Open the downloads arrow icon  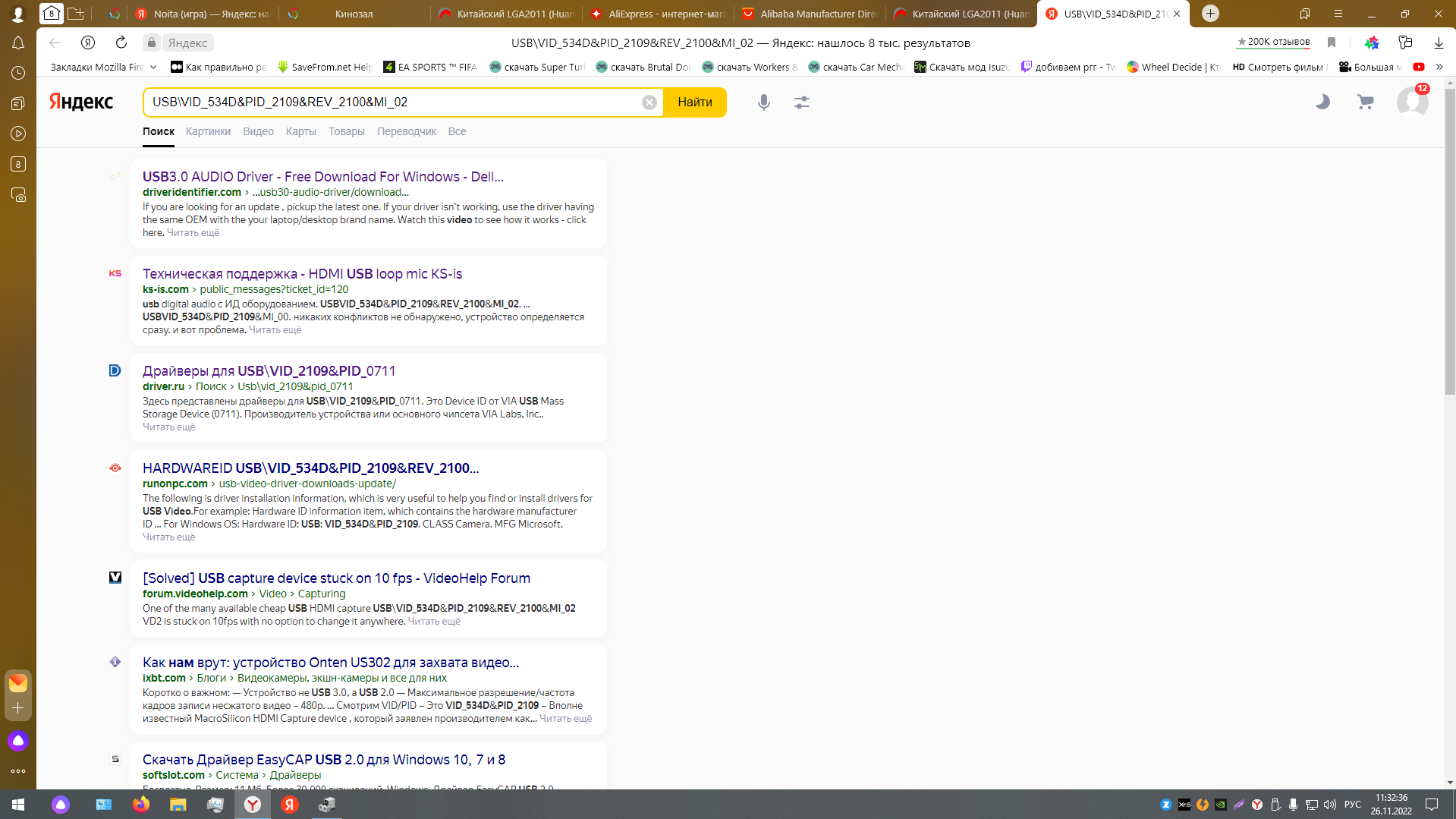(1439, 43)
